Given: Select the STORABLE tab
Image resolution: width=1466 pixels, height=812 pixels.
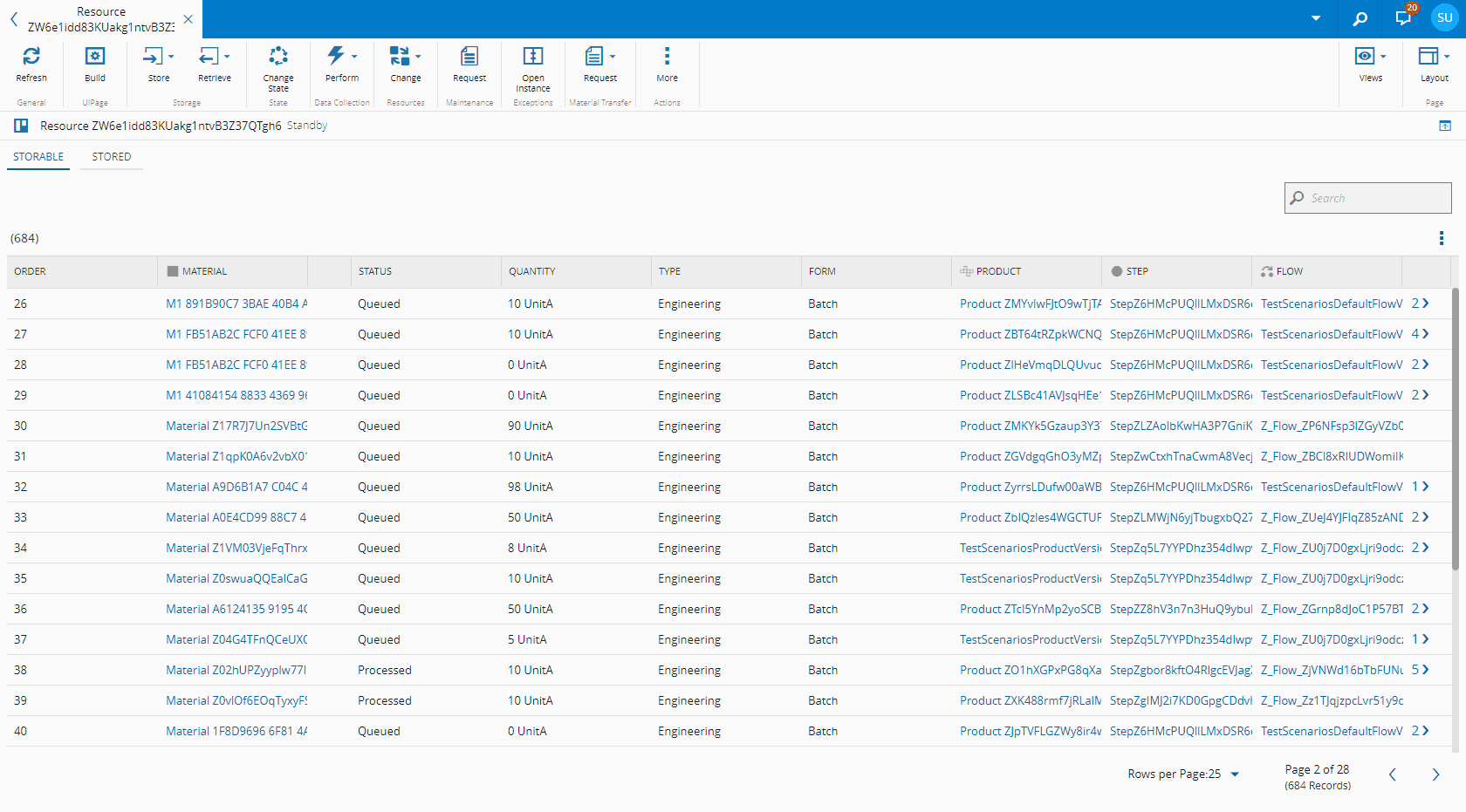Looking at the screenshot, I should (x=38, y=157).
